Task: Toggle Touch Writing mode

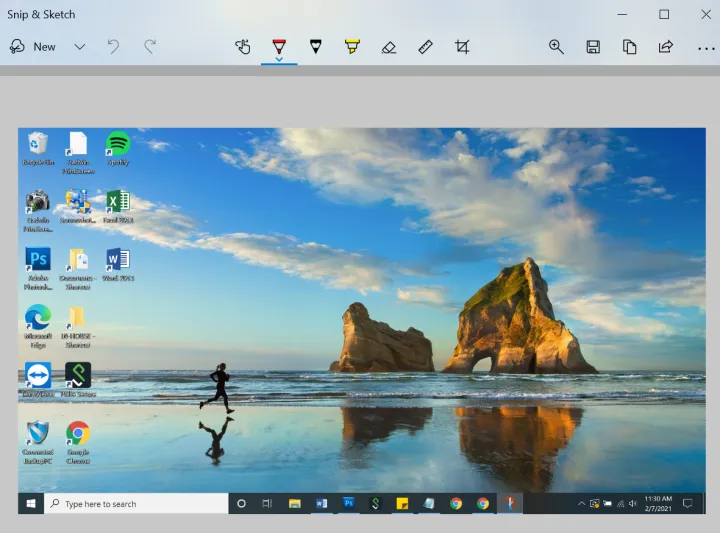Action: 242,47
